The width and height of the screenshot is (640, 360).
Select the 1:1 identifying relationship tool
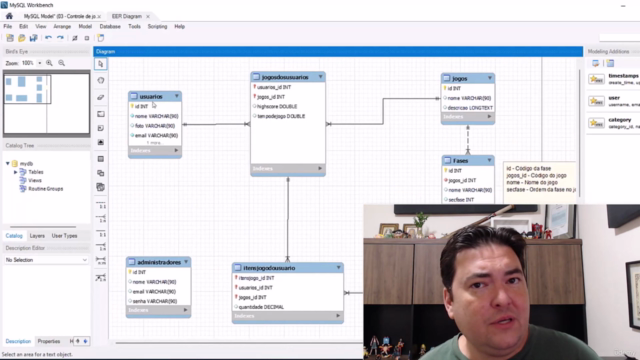coord(101,233)
